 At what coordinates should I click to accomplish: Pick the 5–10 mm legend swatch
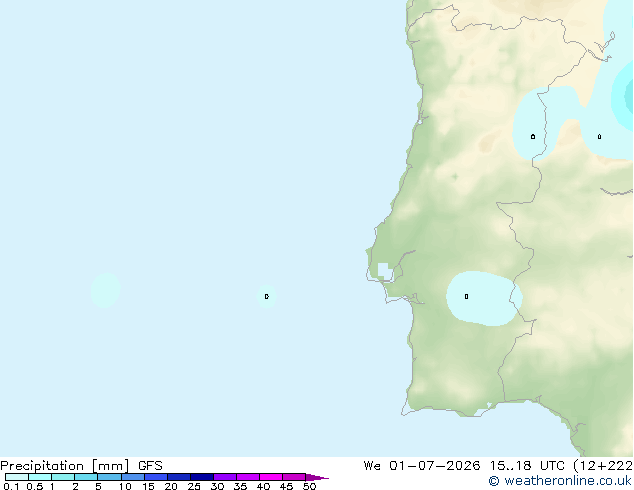109,477
